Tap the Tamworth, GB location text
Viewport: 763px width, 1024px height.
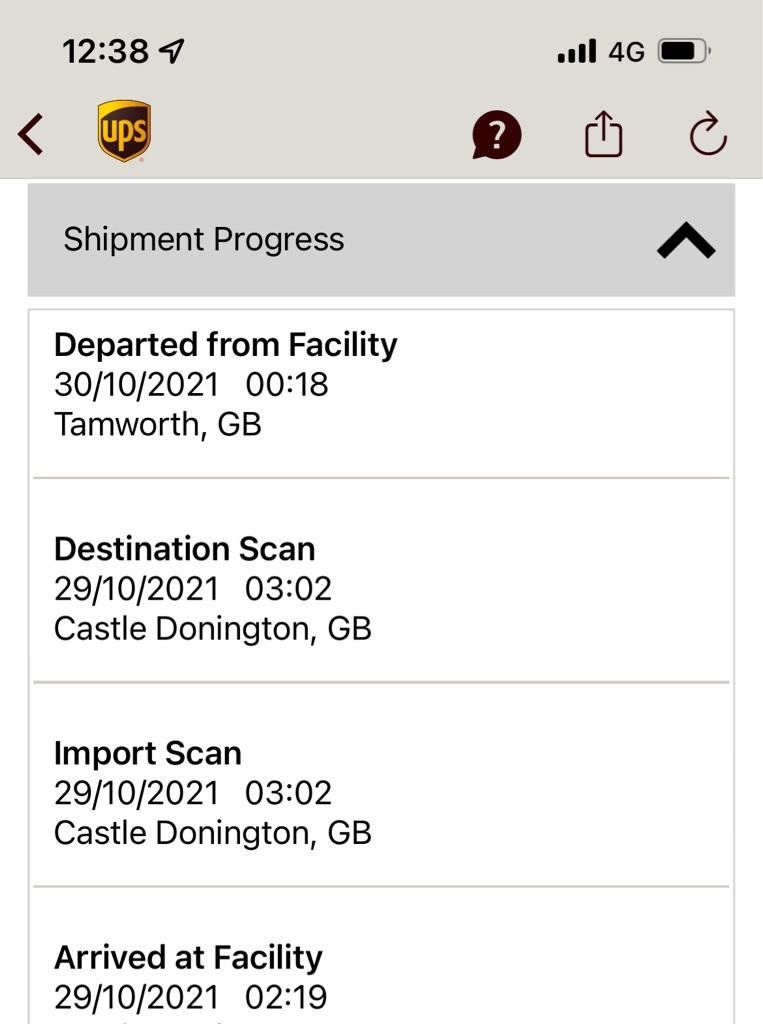157,424
